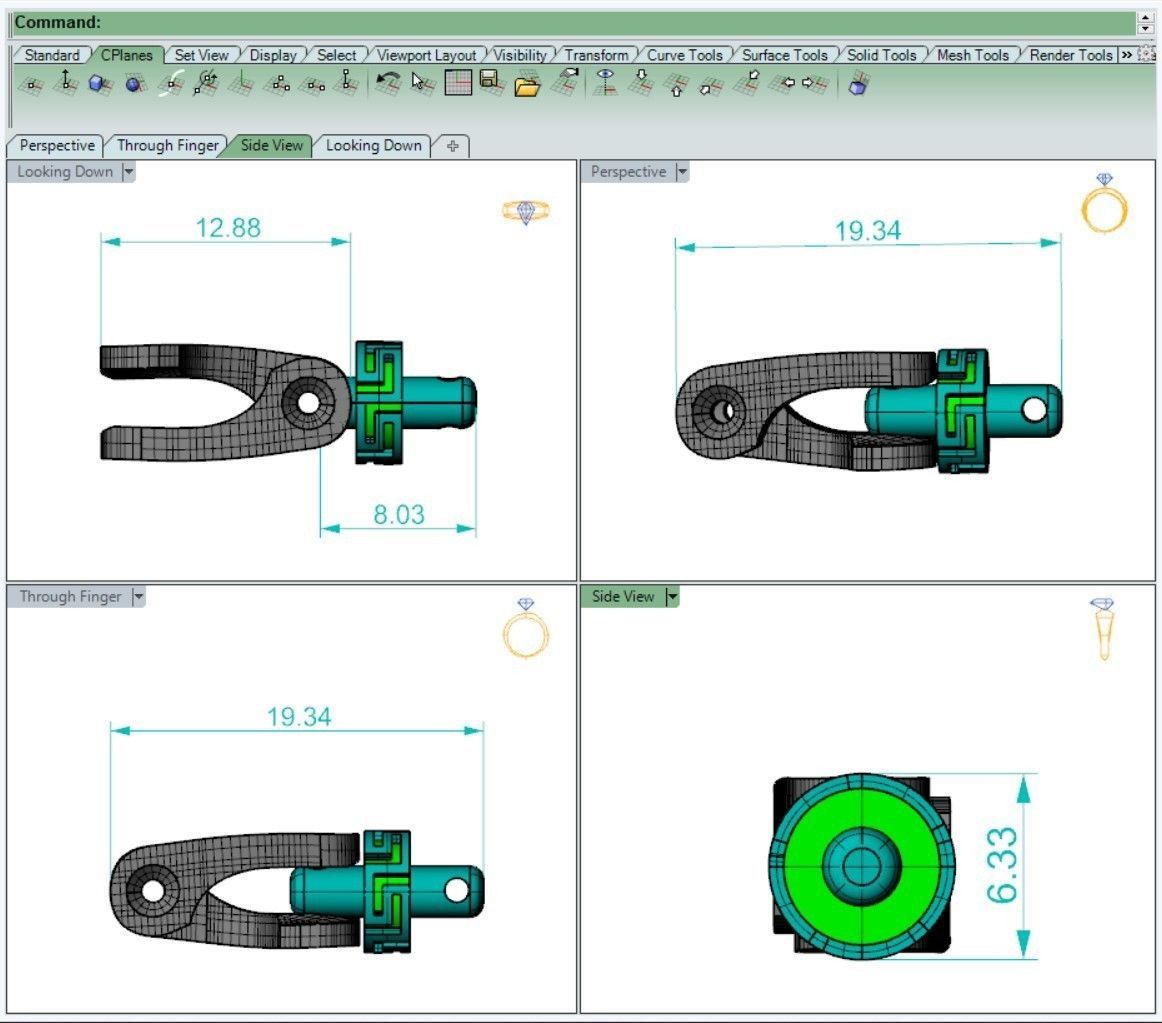The image size is (1162, 1023).
Task: Select the 12.88 dimension text
Action: click(x=228, y=228)
